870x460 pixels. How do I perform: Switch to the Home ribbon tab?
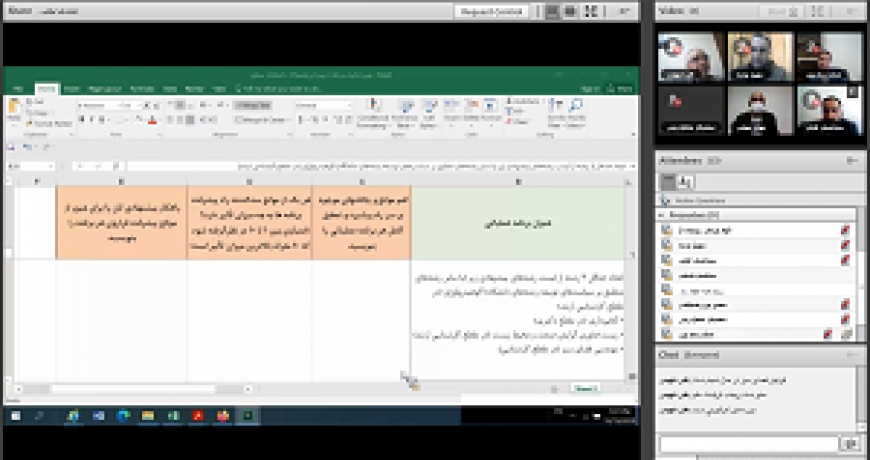click(x=47, y=89)
